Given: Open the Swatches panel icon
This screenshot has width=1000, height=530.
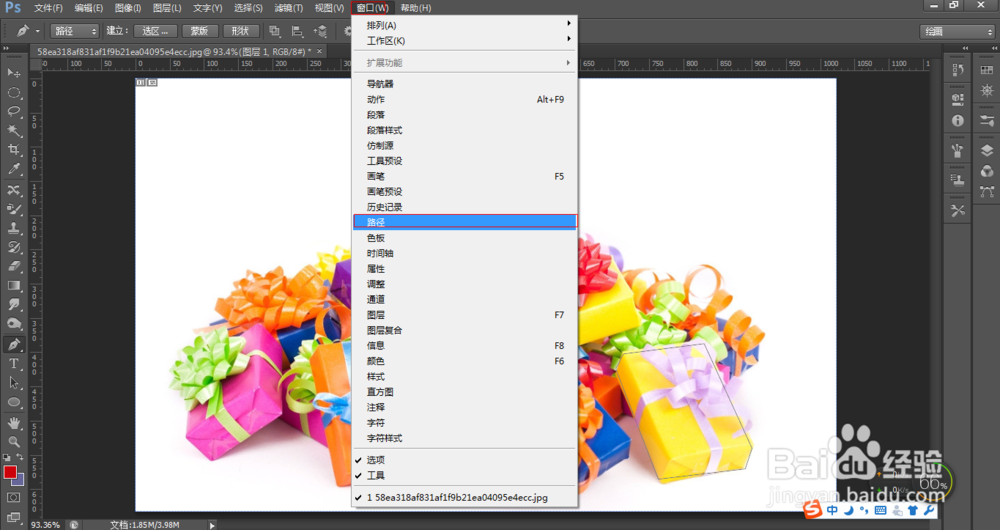Looking at the screenshot, I should 987,70.
